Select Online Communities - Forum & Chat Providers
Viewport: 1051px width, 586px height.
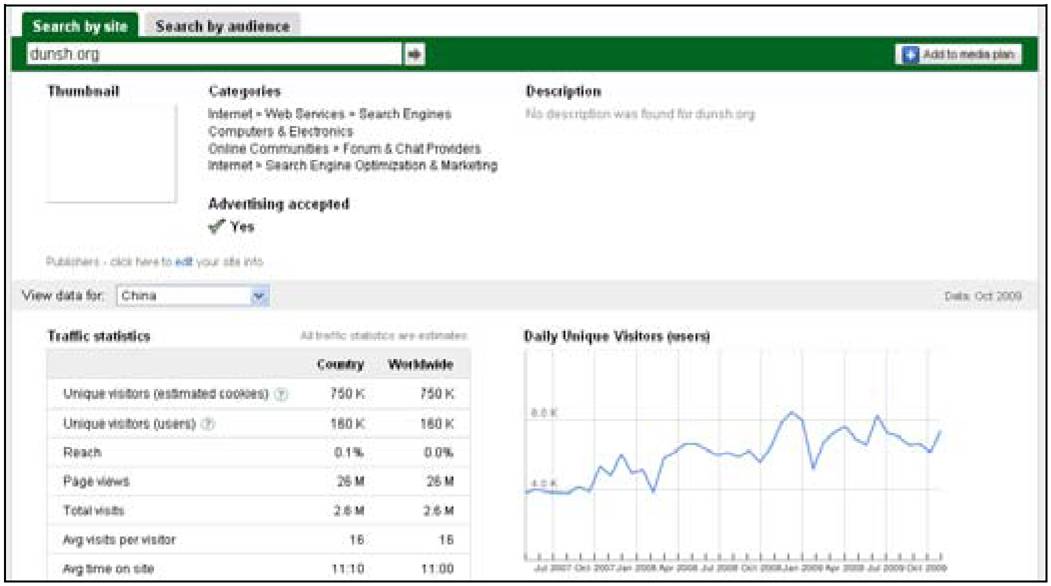pos(345,148)
